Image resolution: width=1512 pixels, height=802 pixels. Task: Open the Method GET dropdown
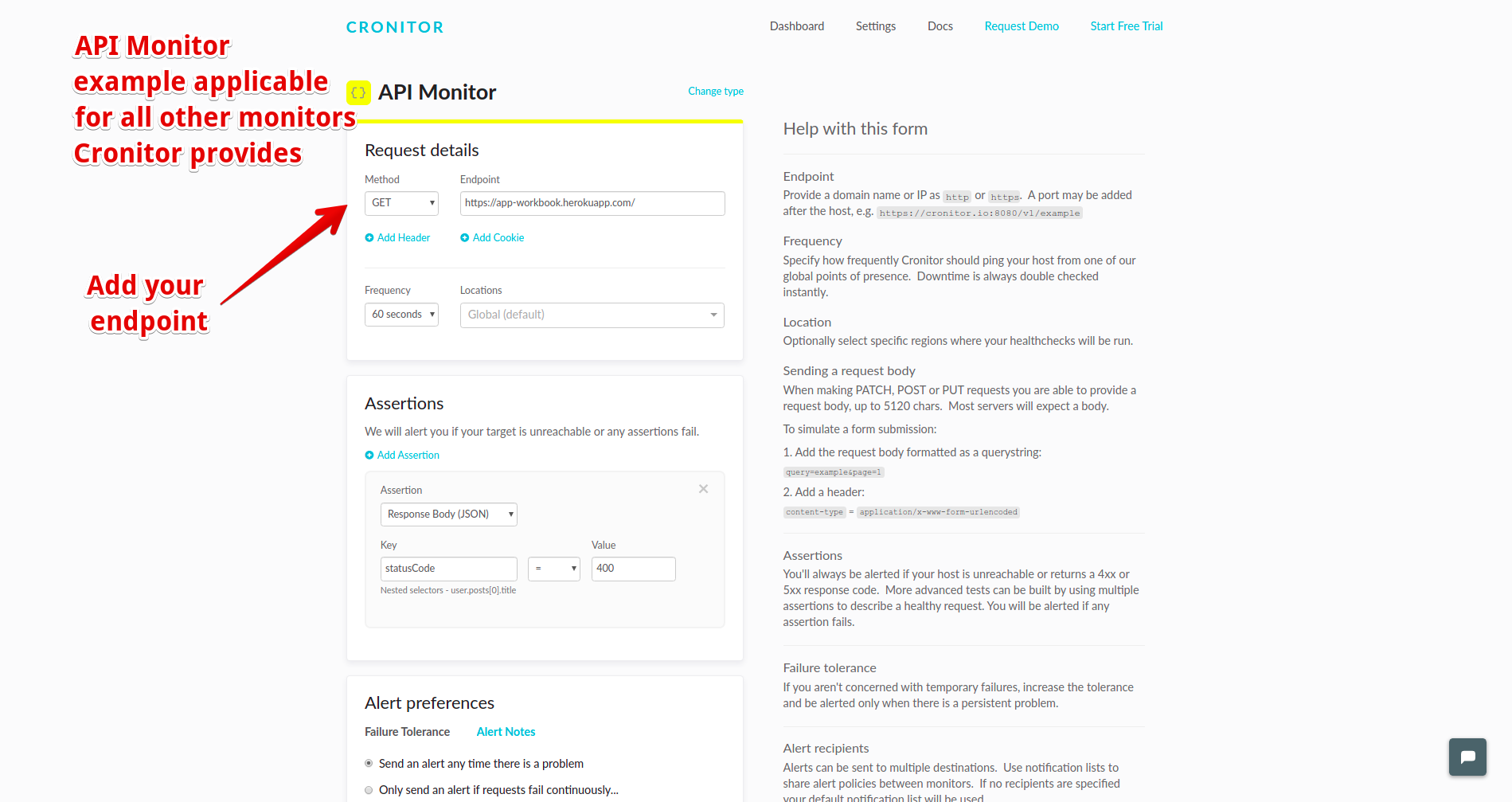point(401,203)
